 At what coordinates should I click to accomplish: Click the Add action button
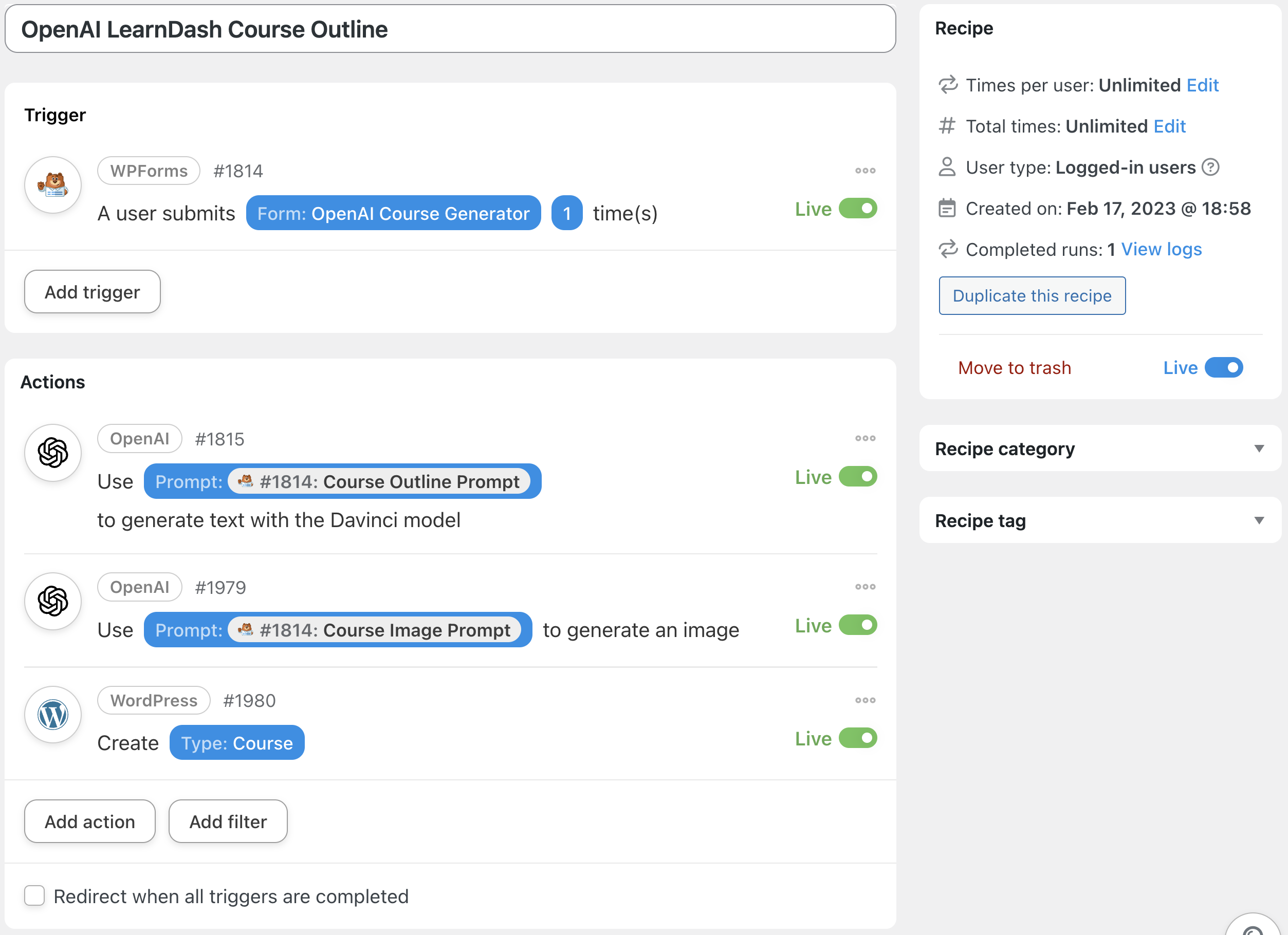click(x=90, y=821)
